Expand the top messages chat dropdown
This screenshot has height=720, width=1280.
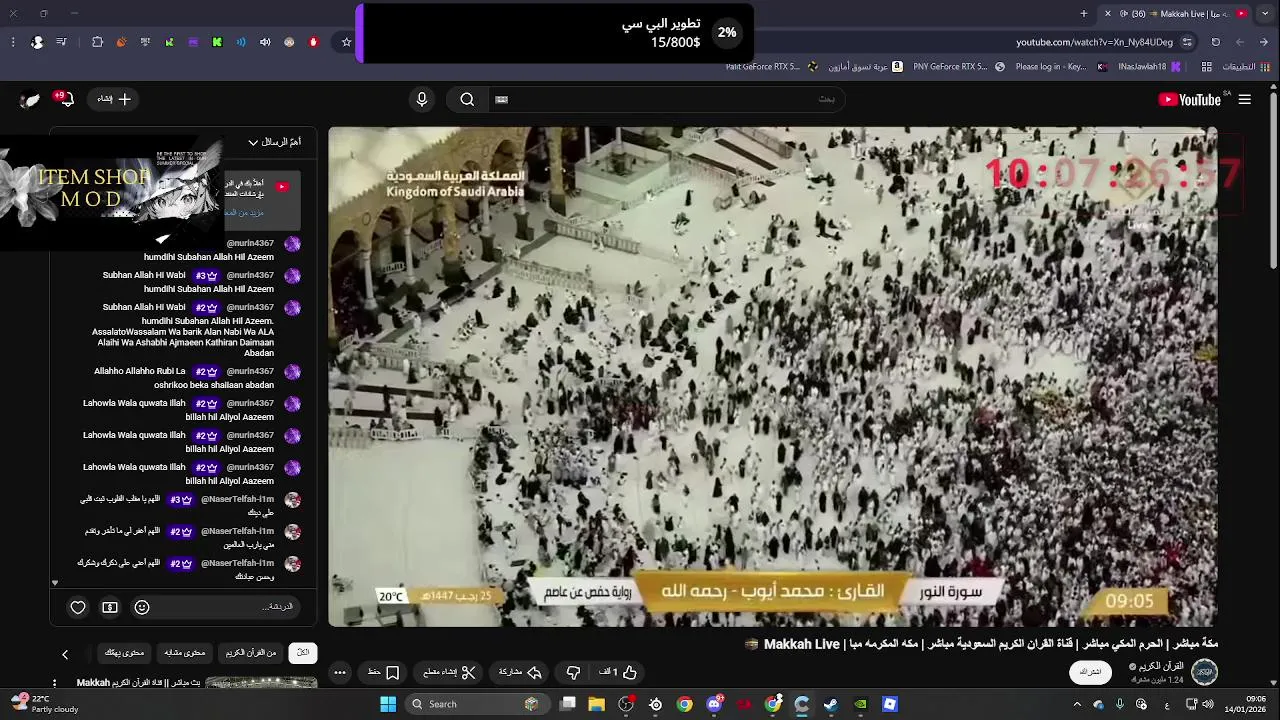click(x=274, y=142)
